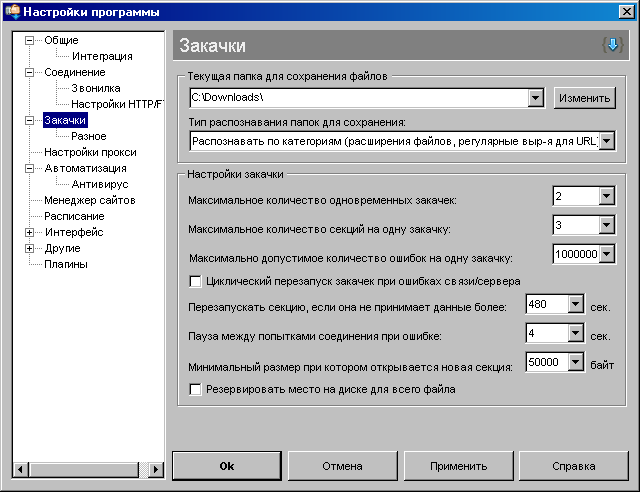Select the Общие tree item

click(x=61, y=40)
